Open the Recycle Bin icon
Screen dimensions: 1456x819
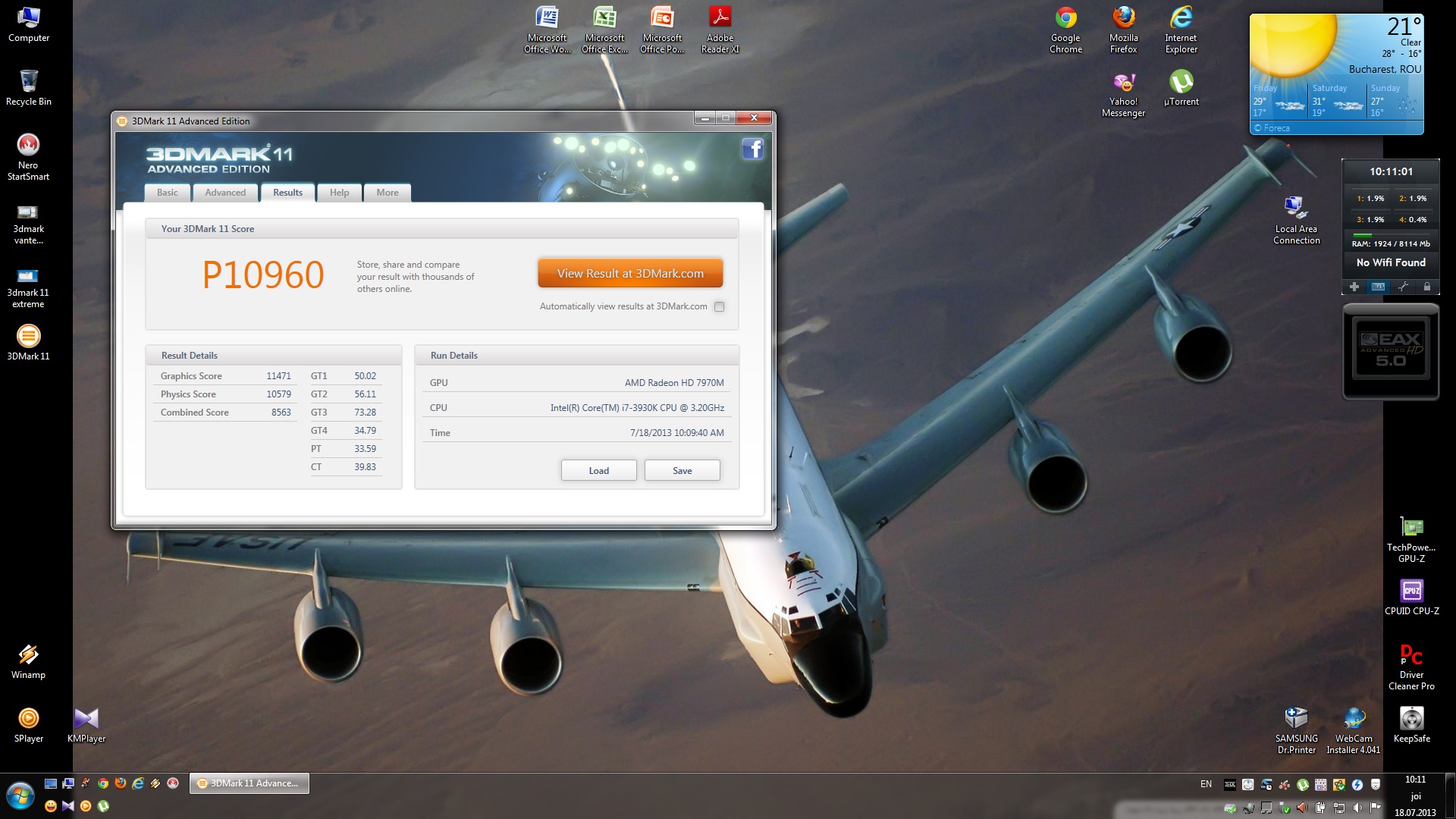[x=29, y=88]
